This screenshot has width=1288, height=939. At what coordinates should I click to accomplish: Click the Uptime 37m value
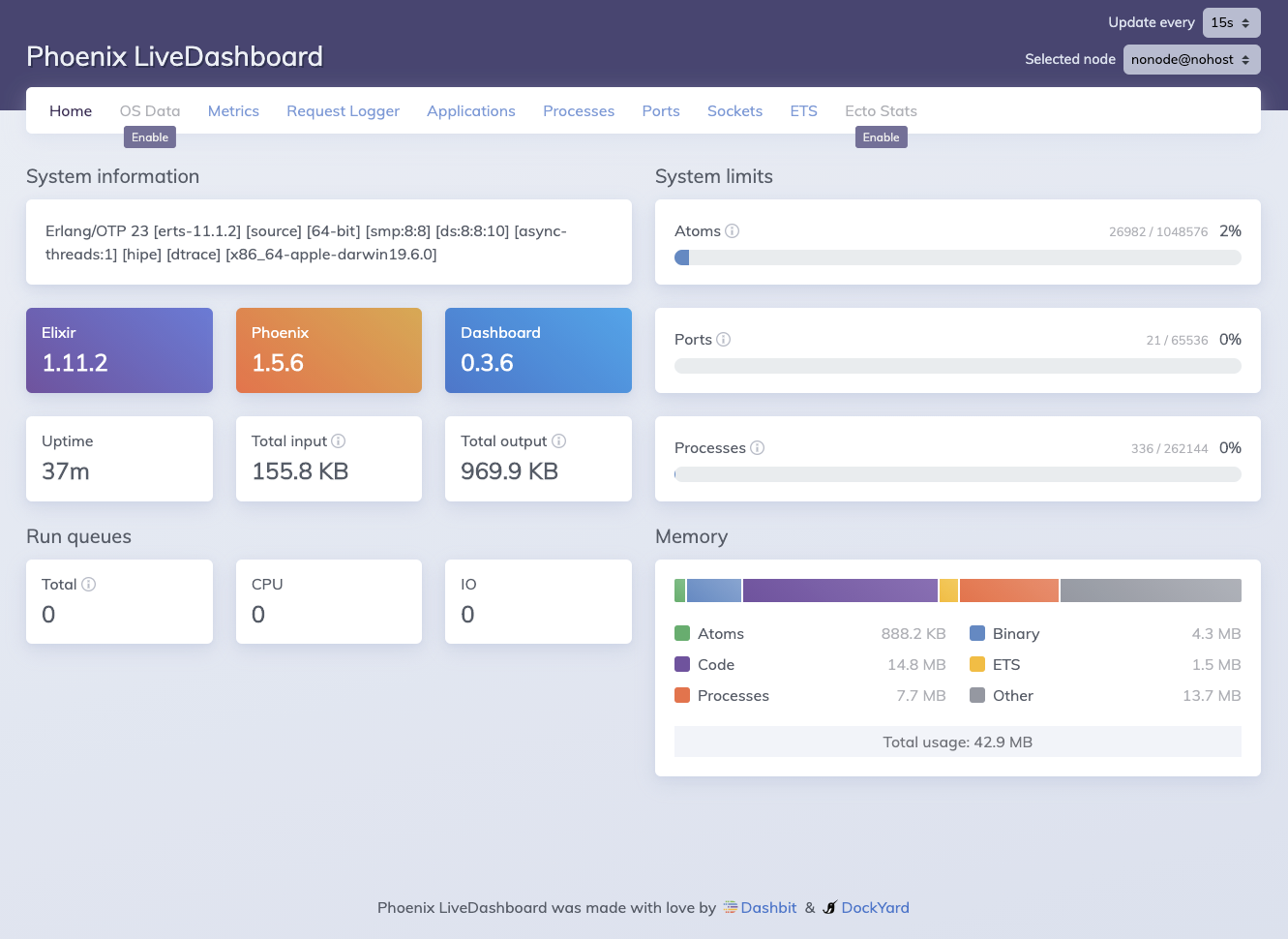[x=66, y=471]
